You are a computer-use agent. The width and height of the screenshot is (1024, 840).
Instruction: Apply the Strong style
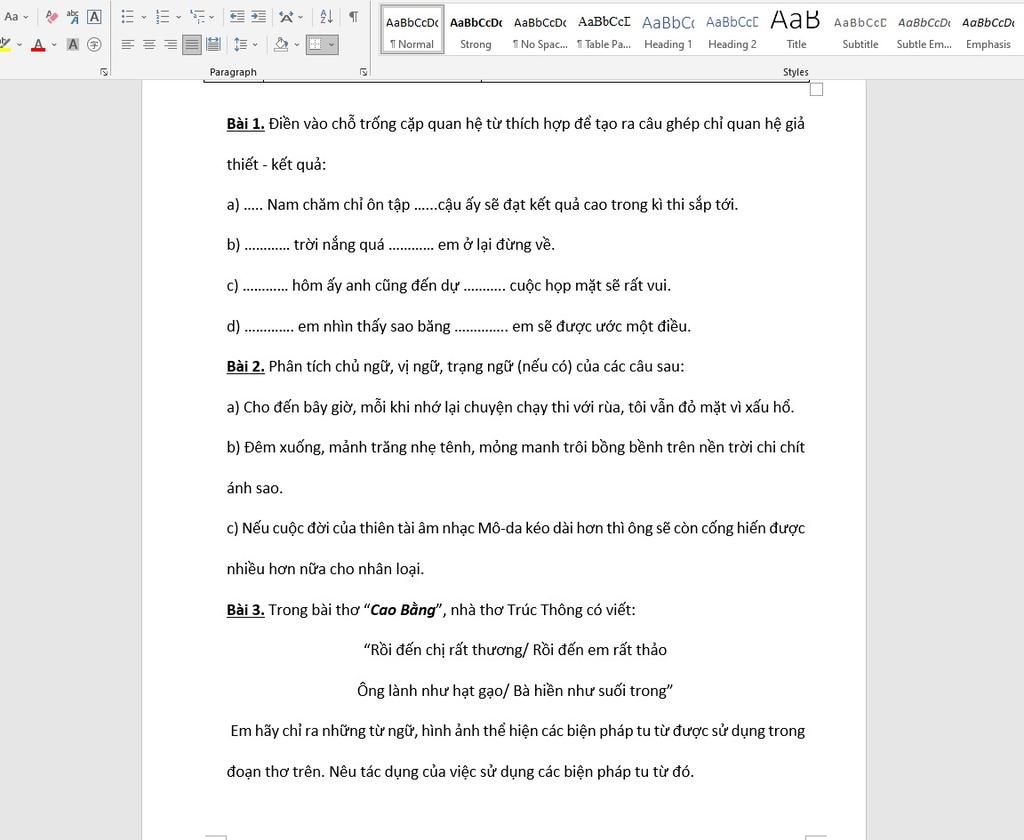click(x=475, y=29)
